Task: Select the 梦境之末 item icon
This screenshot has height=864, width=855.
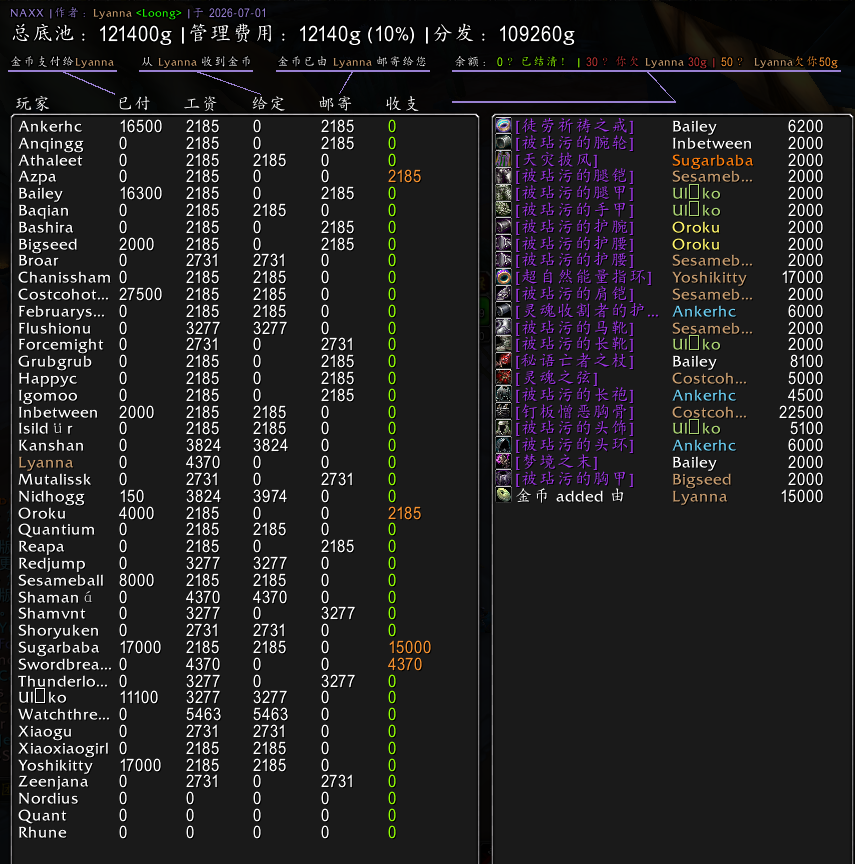Action: (504, 462)
